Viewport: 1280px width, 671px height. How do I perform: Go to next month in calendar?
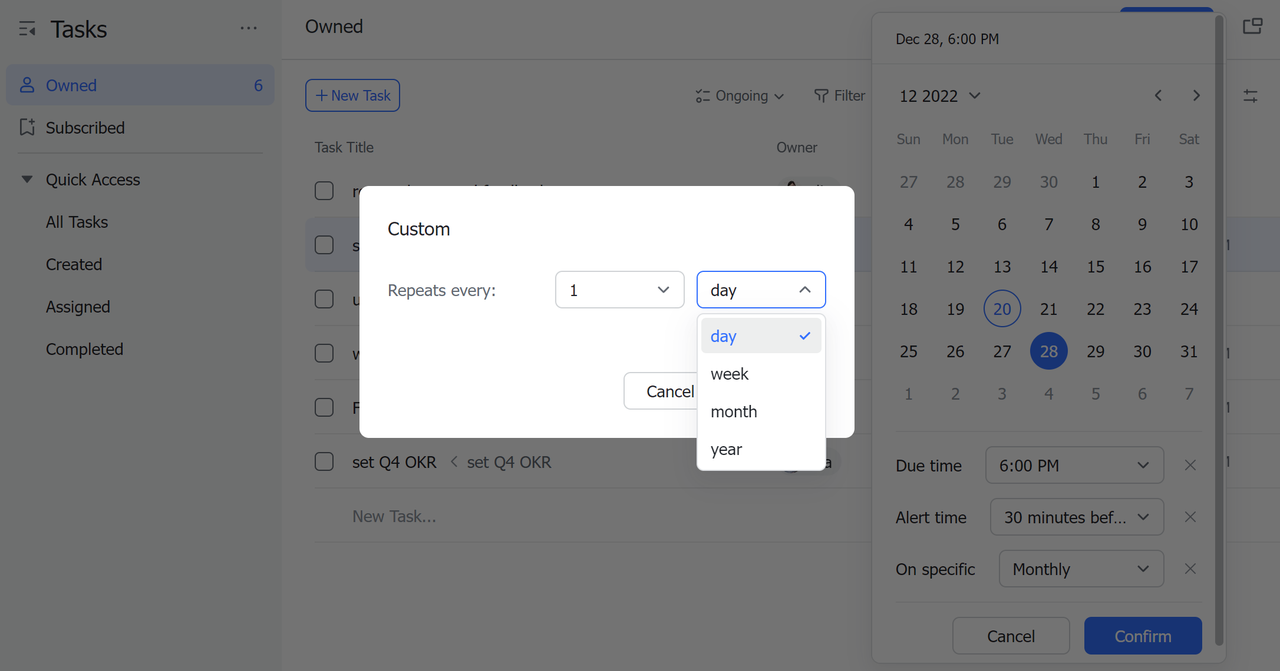1196,96
